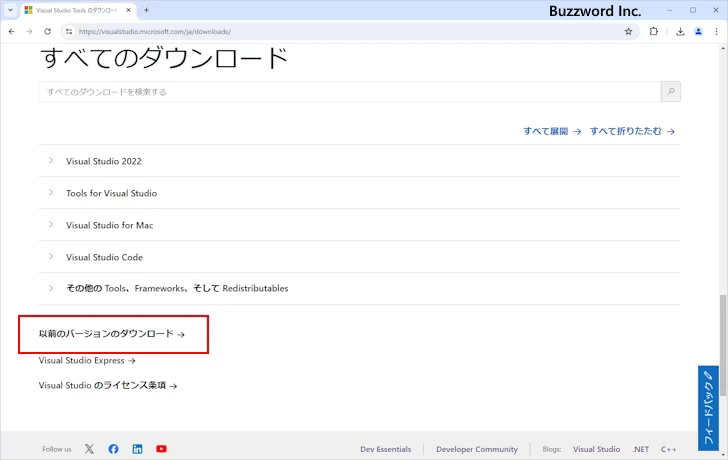Expand Visual Studio 2022 chevron
The width and height of the screenshot is (728, 460).
[51, 161]
